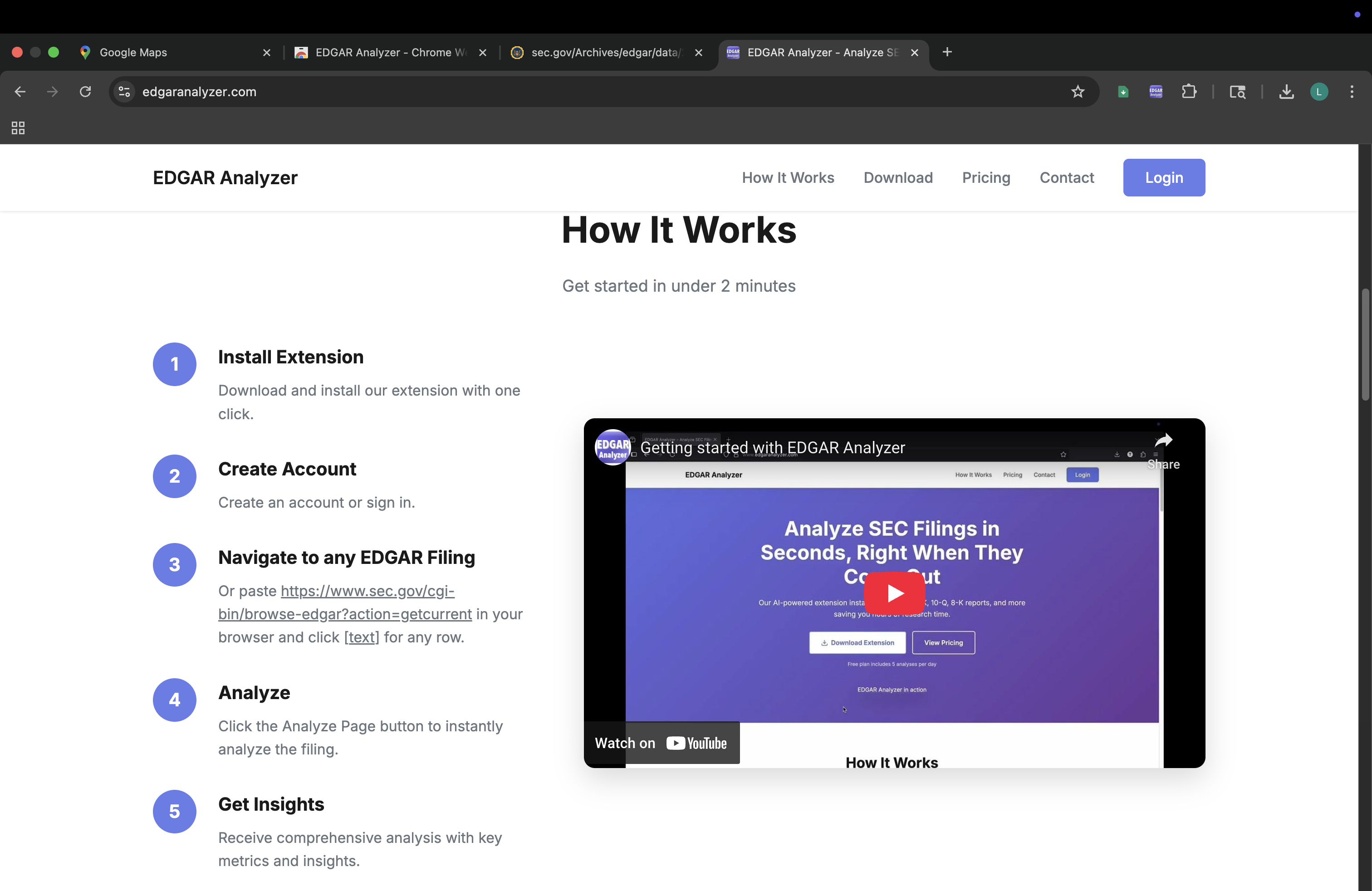Reload the edgaranalyzer.com page
Screen dimensions: 1372x891
(85, 92)
